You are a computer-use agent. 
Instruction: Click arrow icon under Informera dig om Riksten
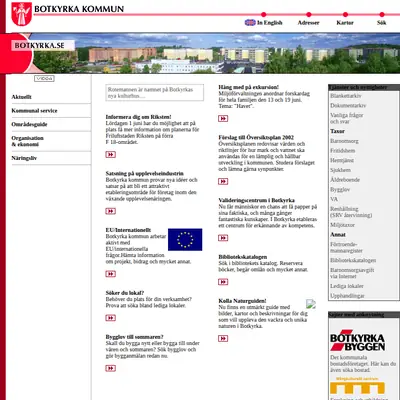pos(111,154)
